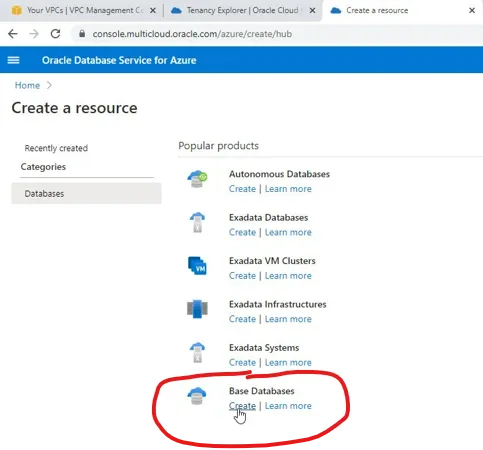
Task: Create a Base Database
Action: pos(242,406)
